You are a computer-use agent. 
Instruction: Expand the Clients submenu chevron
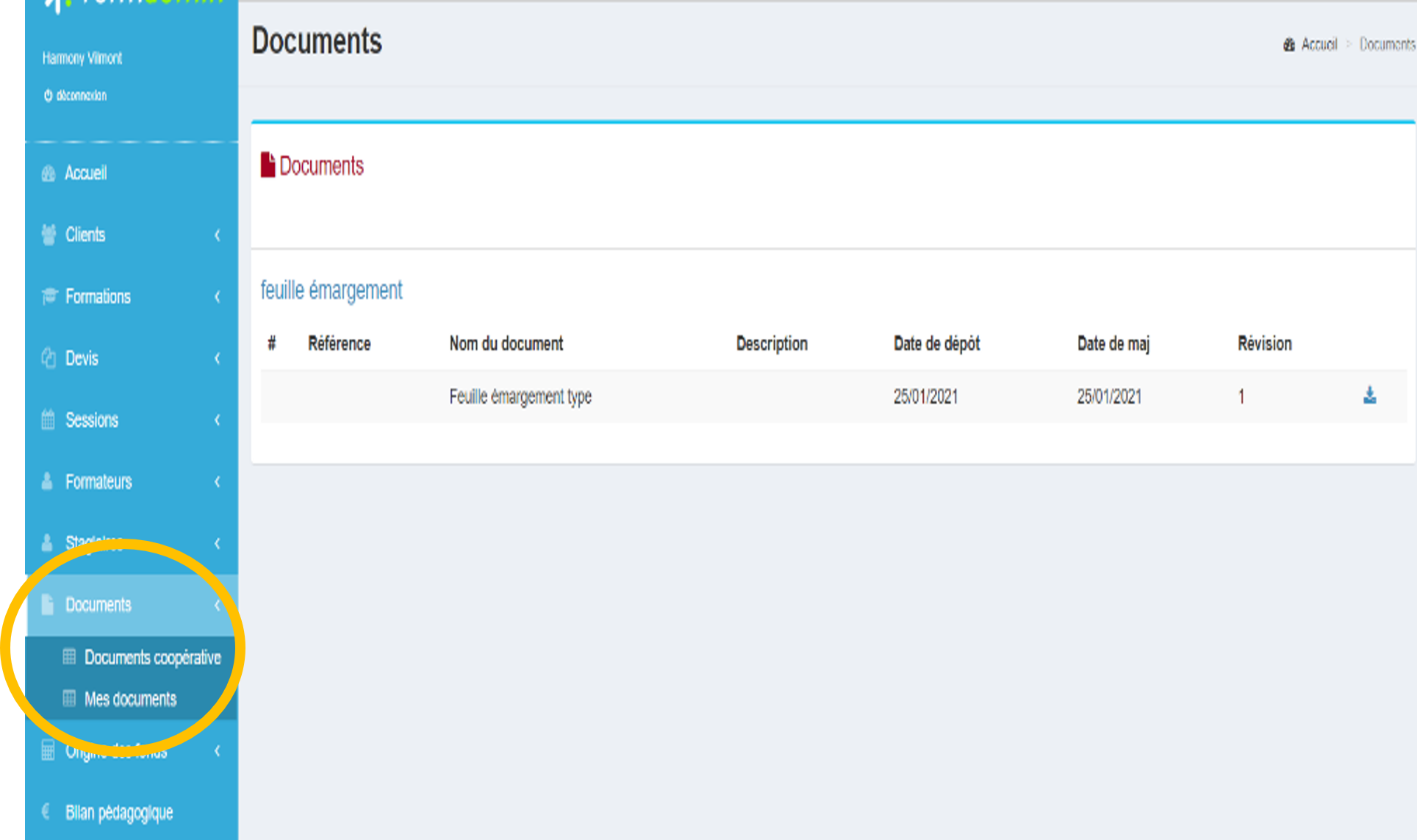pos(218,235)
